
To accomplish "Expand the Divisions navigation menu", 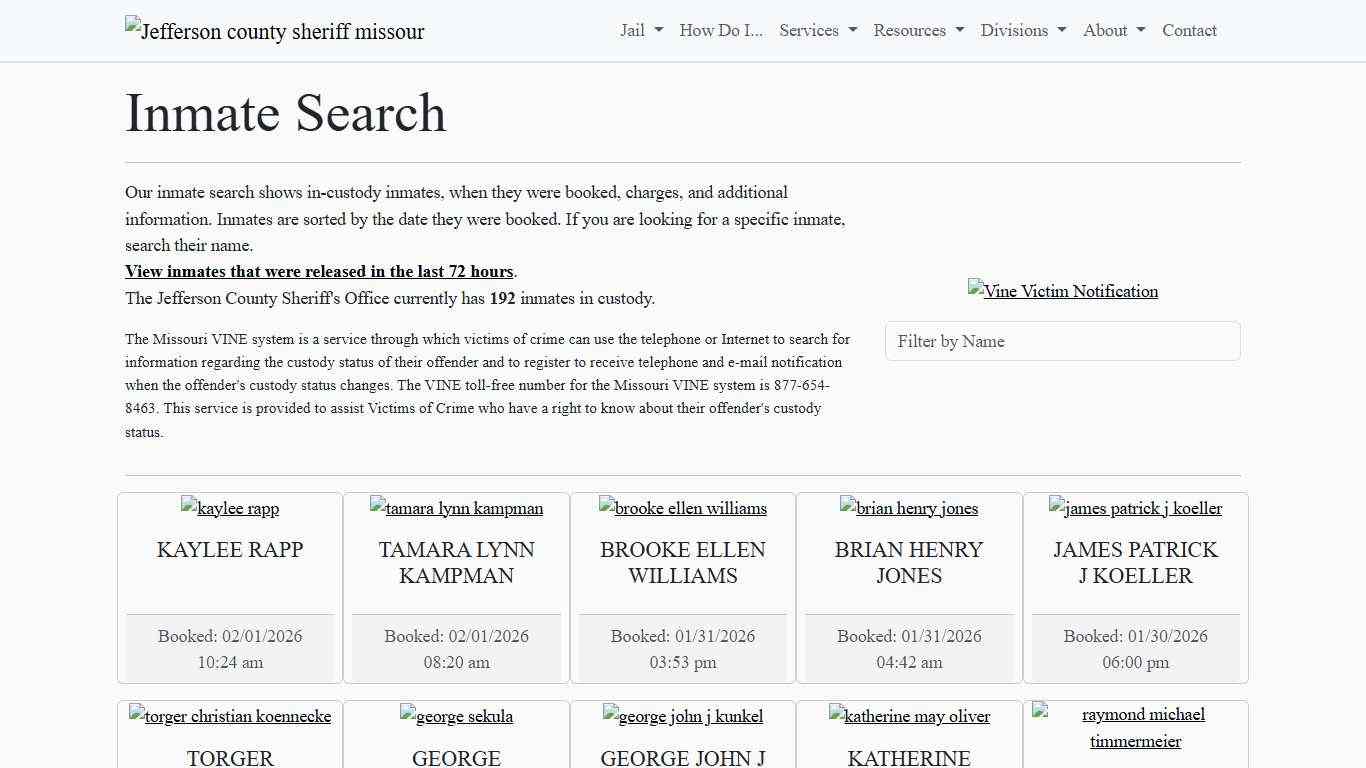I will 1022,30.
